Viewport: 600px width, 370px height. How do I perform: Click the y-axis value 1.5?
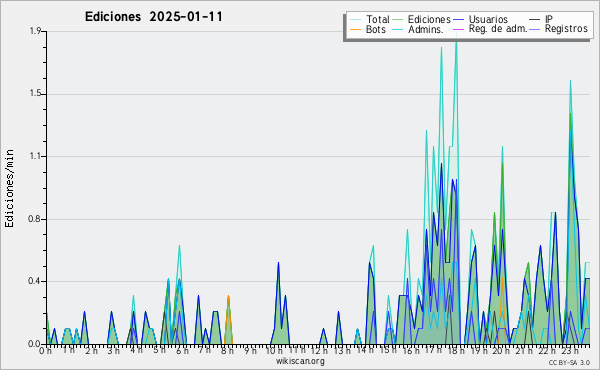pyautogui.click(x=35, y=94)
